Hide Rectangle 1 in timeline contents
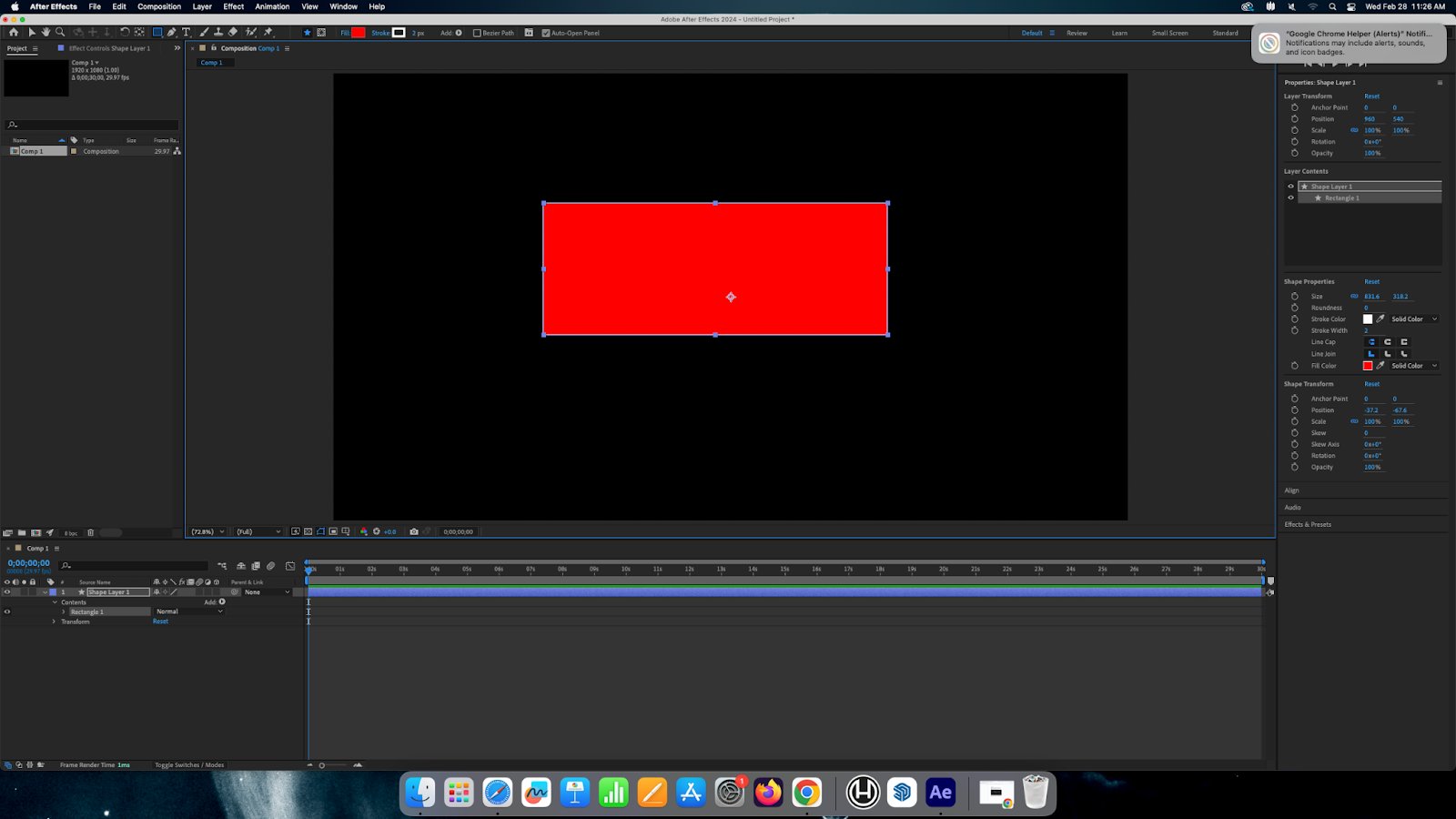1456x819 pixels. 7,612
